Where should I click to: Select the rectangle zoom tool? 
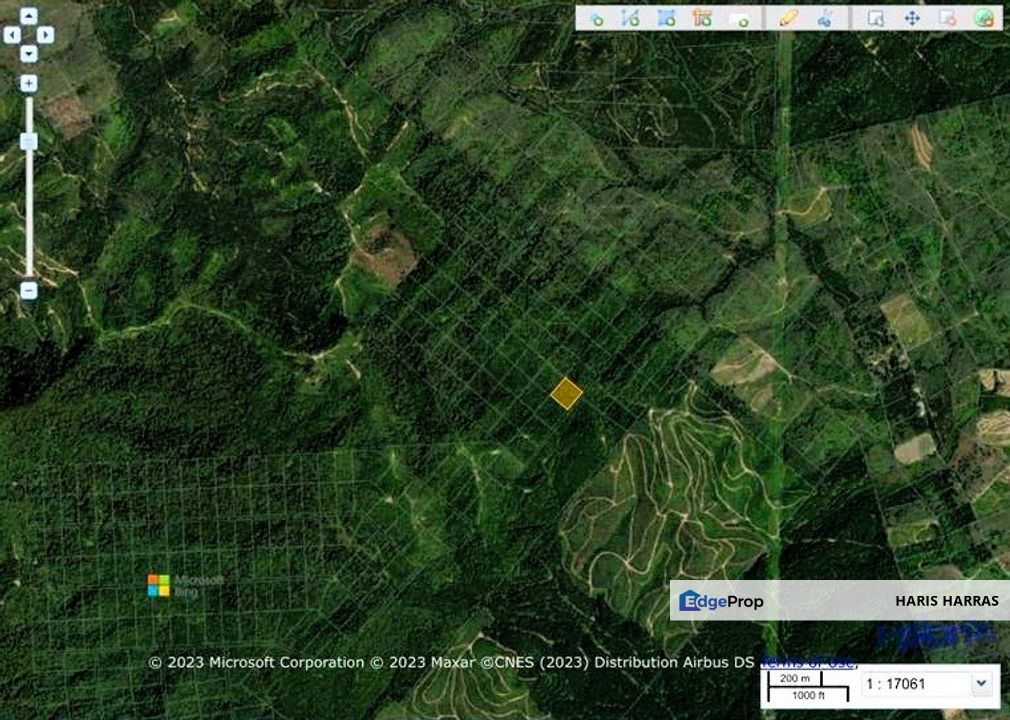(878, 17)
